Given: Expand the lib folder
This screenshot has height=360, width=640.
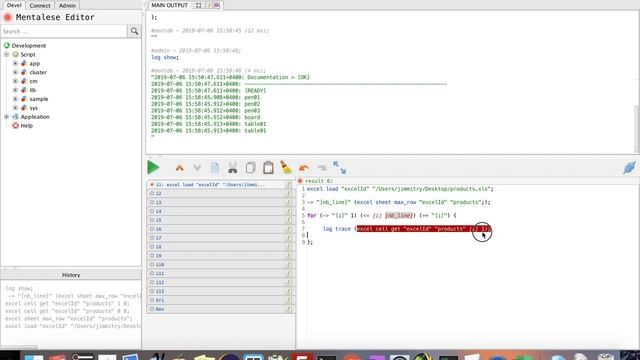Looking at the screenshot, I should [16, 90].
